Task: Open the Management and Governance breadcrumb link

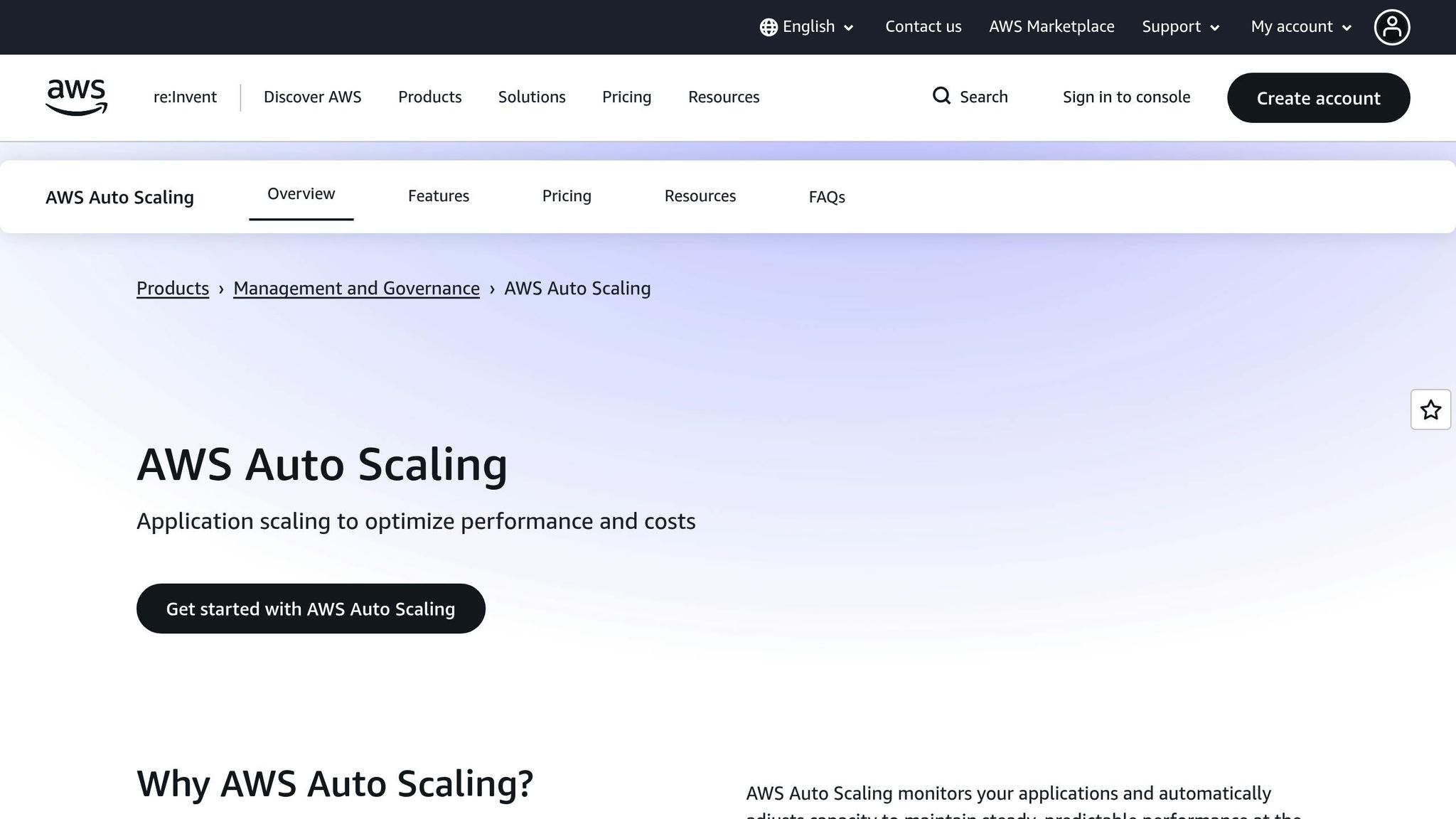Action: (x=356, y=288)
